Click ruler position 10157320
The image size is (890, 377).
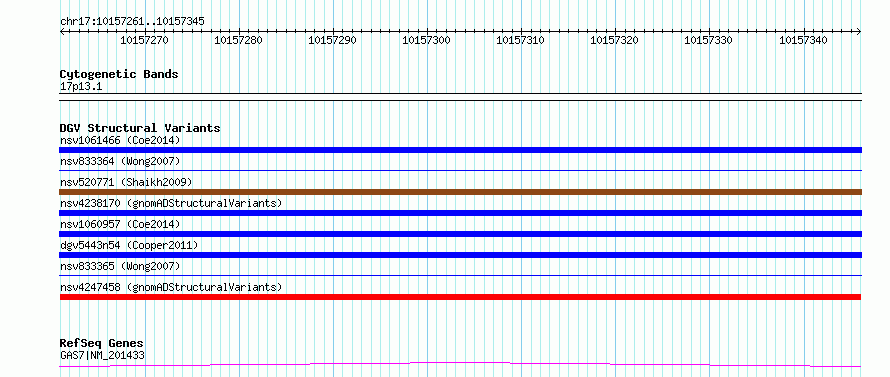(615, 40)
